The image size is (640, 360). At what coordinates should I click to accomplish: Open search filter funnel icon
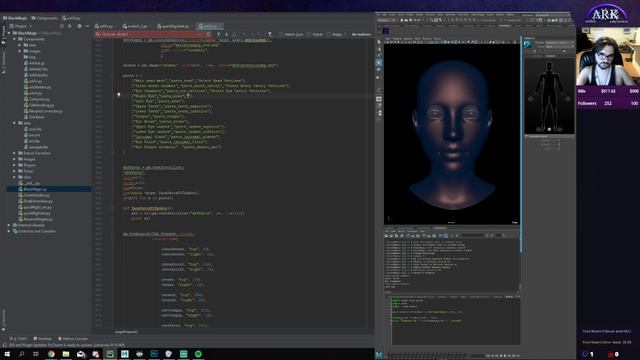270,34
